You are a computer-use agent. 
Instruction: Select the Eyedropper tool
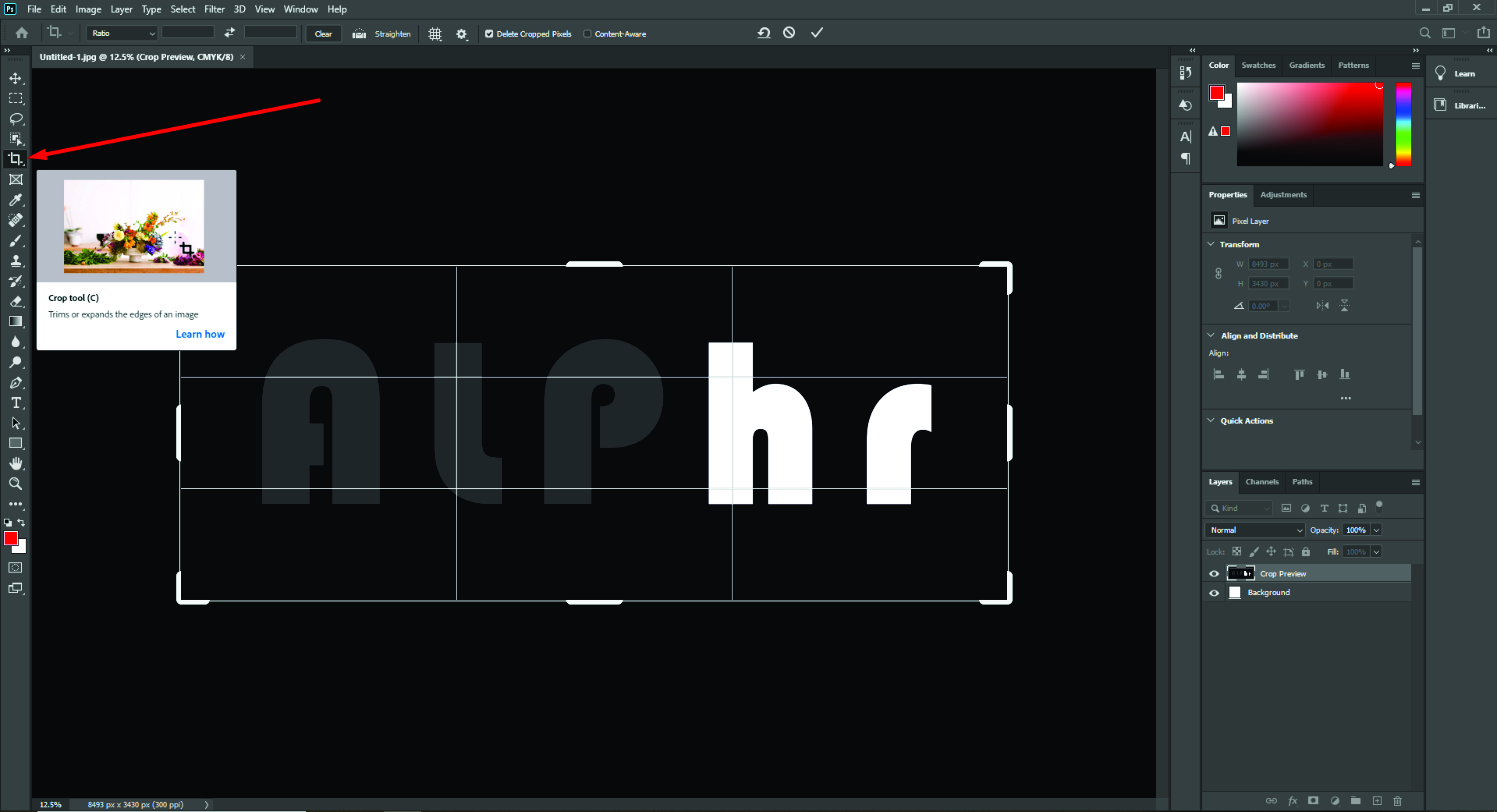coord(16,200)
